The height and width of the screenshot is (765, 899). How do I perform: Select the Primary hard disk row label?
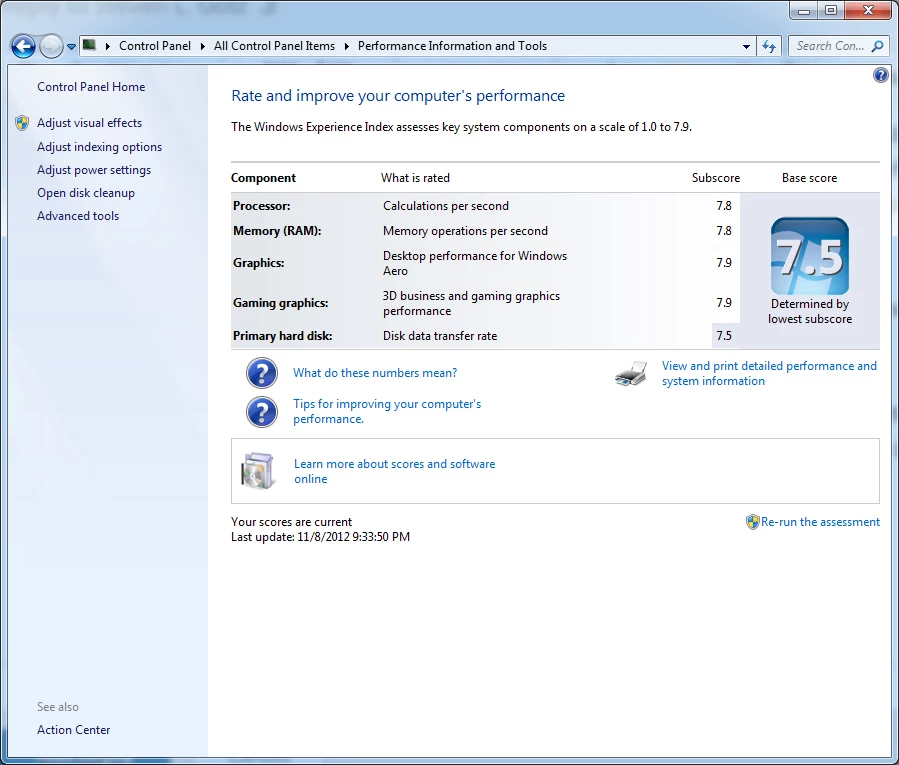[x=283, y=336]
